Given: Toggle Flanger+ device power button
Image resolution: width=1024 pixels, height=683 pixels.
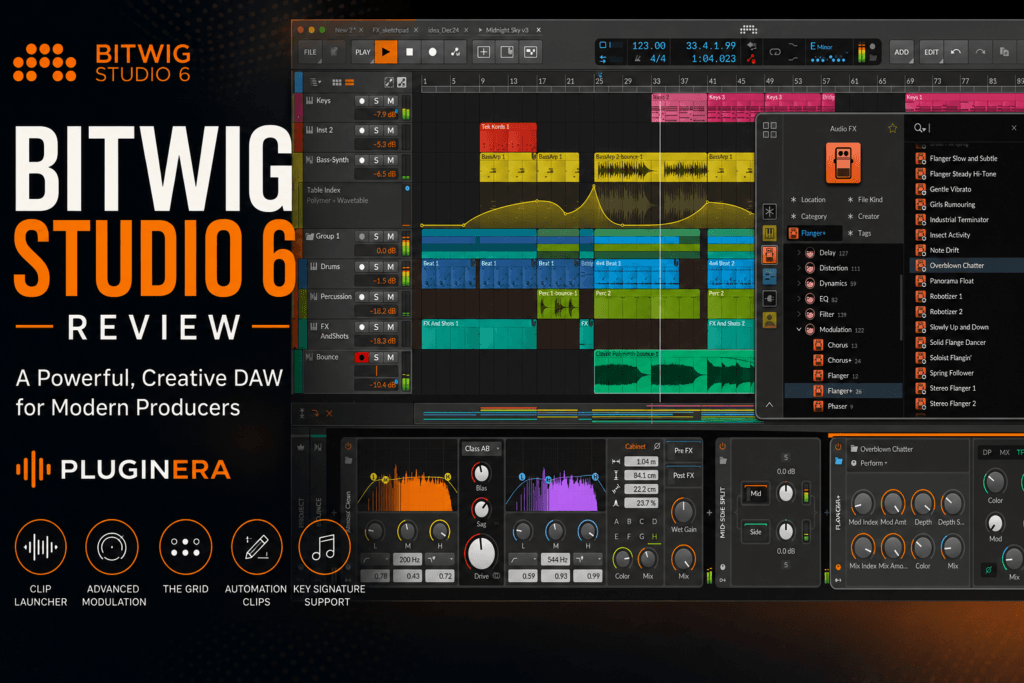Looking at the screenshot, I should 838,447.
